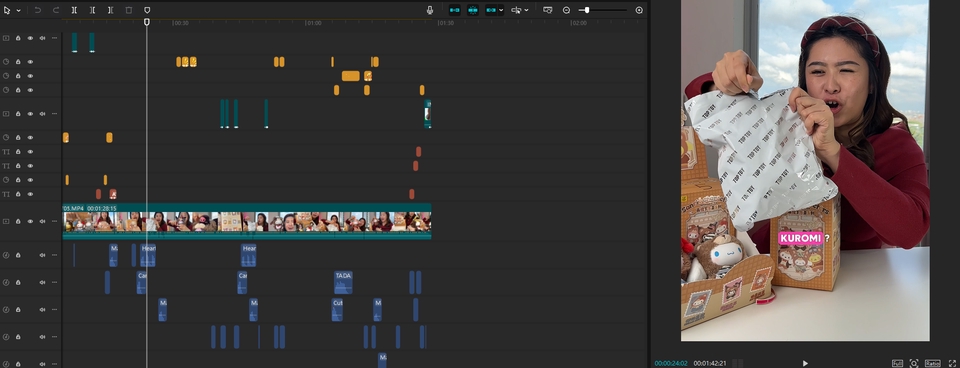The width and height of the screenshot is (960, 368).
Task: Click the timeline zoom slider handle
Action: (x=587, y=10)
